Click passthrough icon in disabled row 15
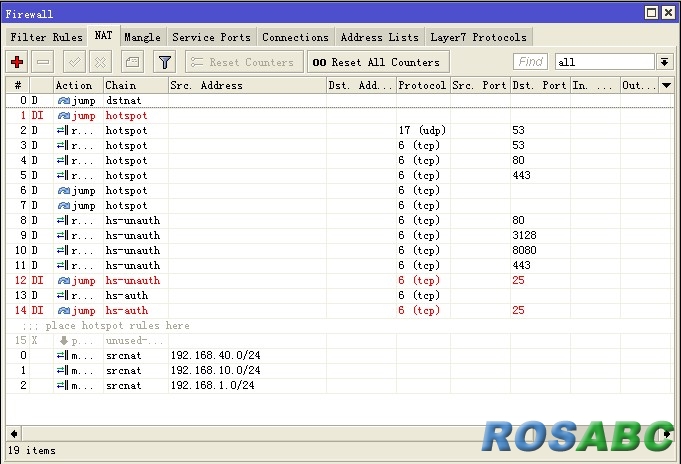681x464 pixels. click(64, 341)
